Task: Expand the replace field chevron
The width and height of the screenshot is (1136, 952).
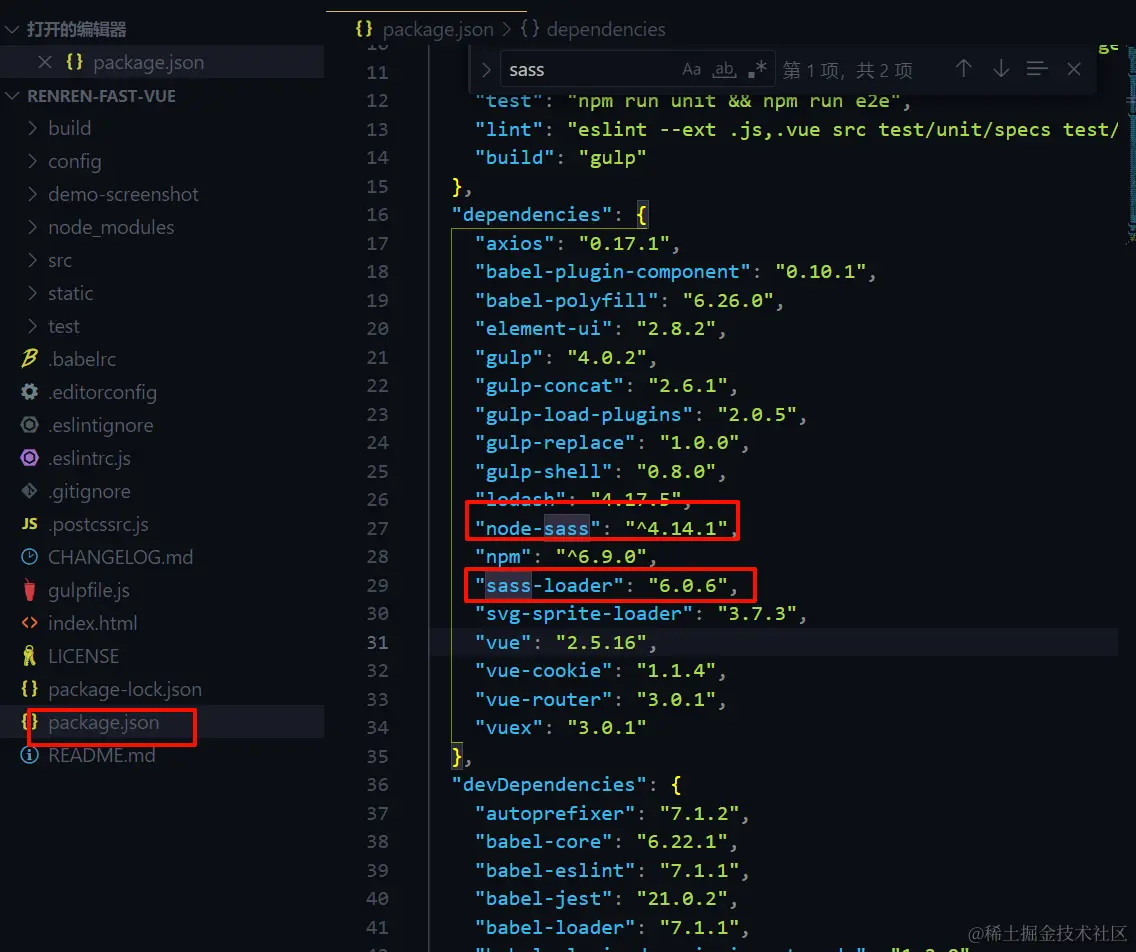Action: [486, 70]
